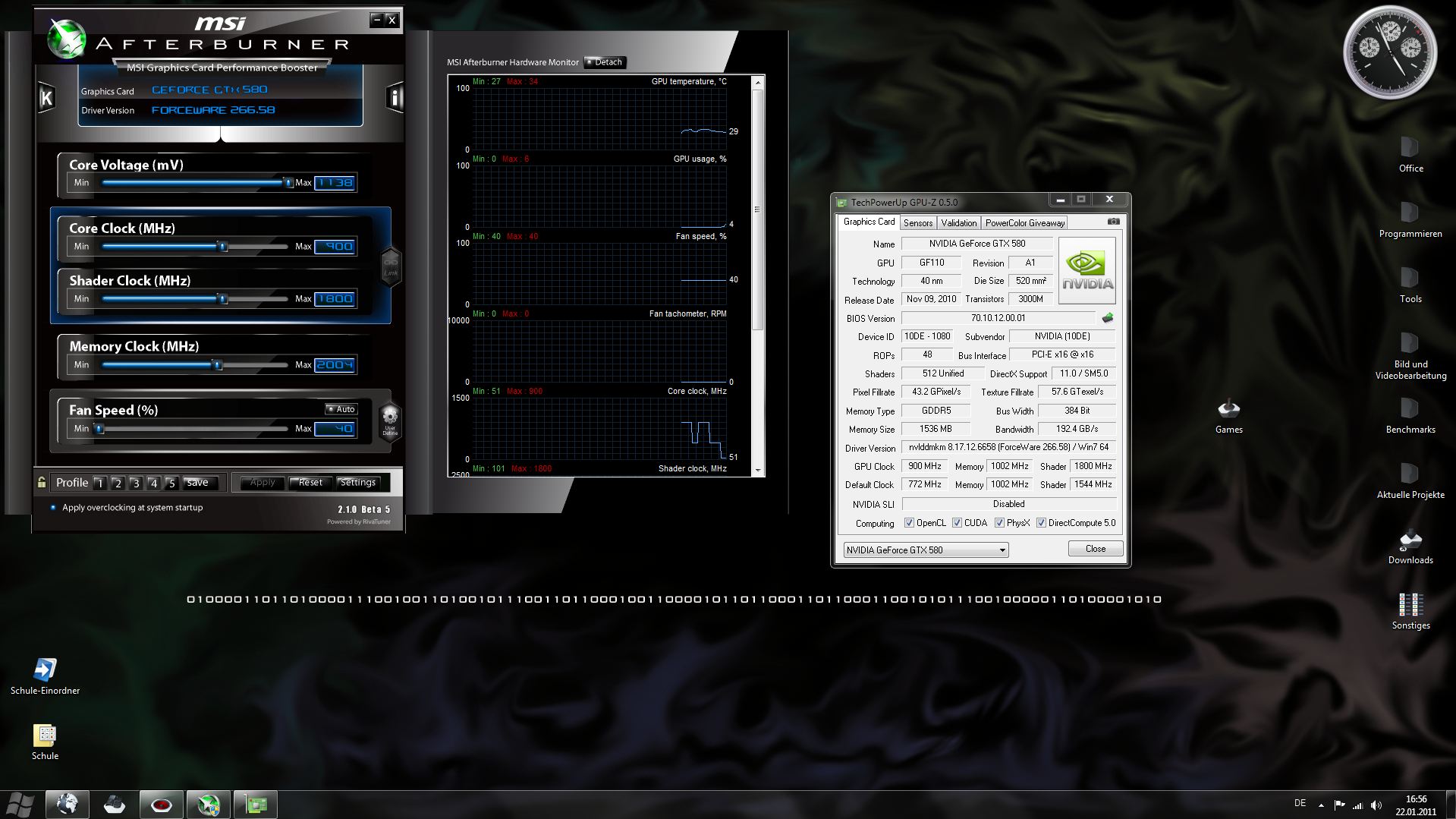This screenshot has height=819, width=1456.
Task: Click the GPU-Z Close button
Action: 1095,549
